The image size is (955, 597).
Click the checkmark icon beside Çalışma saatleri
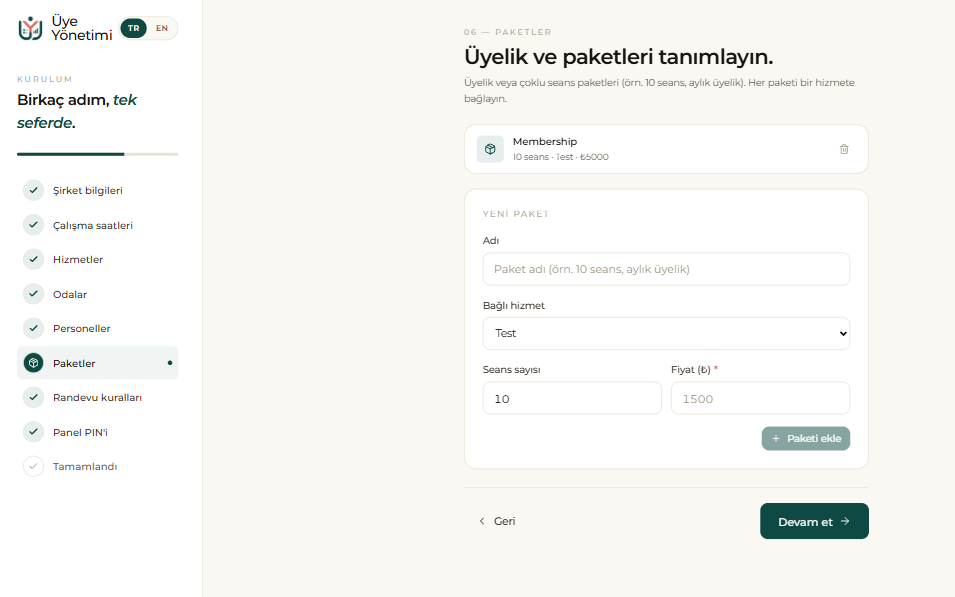[33, 225]
